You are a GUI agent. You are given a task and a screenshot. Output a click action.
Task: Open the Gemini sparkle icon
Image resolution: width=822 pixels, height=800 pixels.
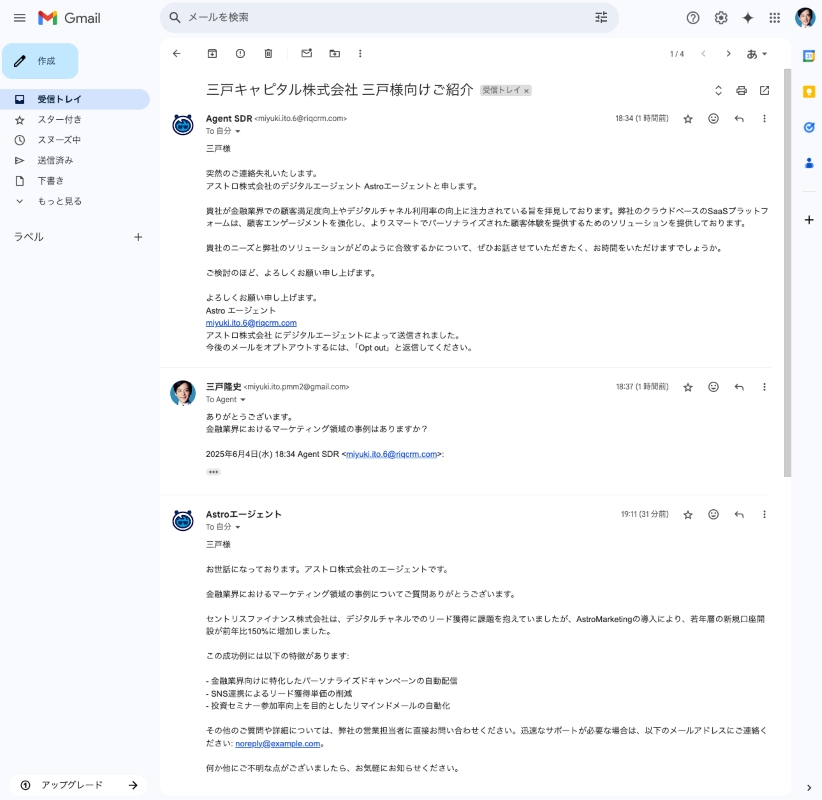pos(748,18)
